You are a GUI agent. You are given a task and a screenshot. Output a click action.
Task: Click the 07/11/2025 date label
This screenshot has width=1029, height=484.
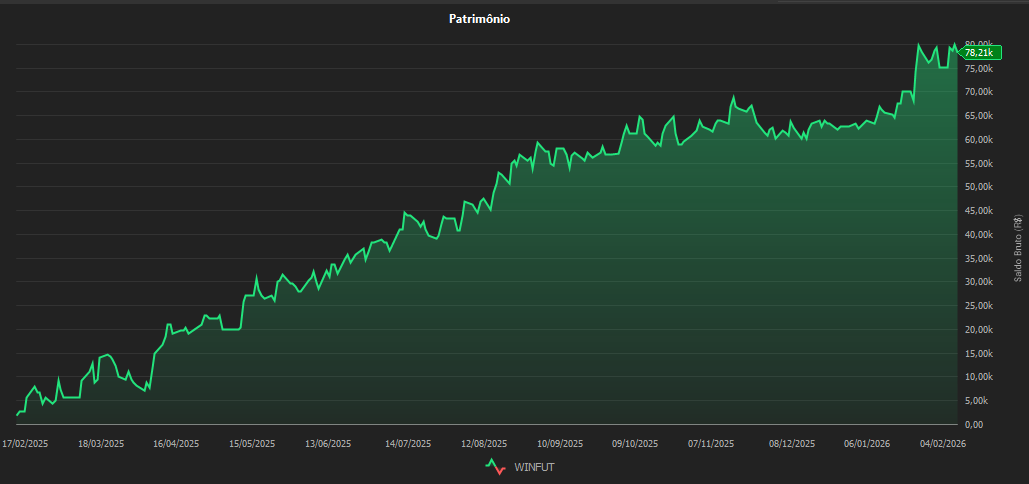click(x=711, y=443)
